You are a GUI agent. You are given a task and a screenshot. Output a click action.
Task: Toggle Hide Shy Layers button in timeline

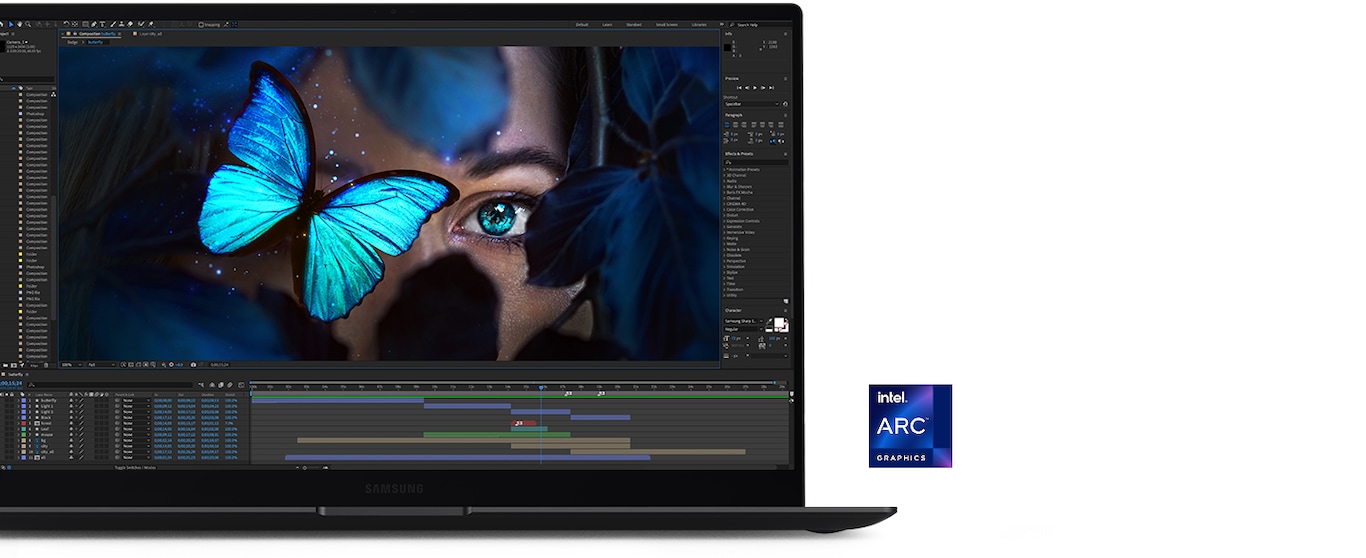pyautogui.click(x=212, y=385)
